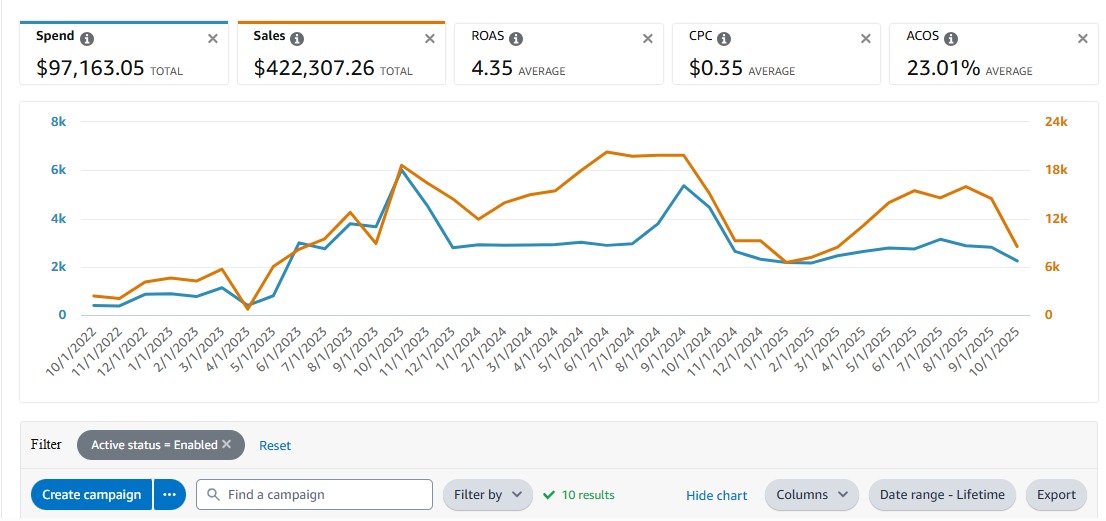Screen dimensions: 1106x521
Task: Open the Columns dropdown
Action: tap(812, 494)
